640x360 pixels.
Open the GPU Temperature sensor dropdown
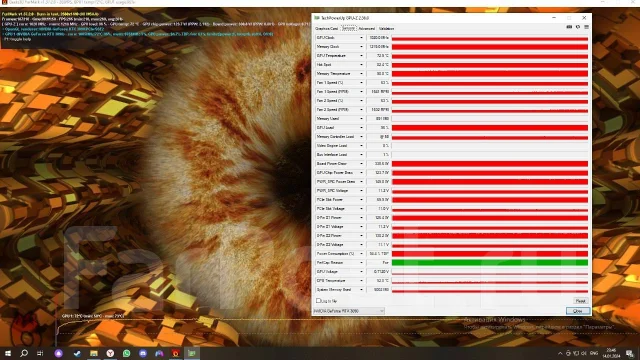[x=361, y=56]
